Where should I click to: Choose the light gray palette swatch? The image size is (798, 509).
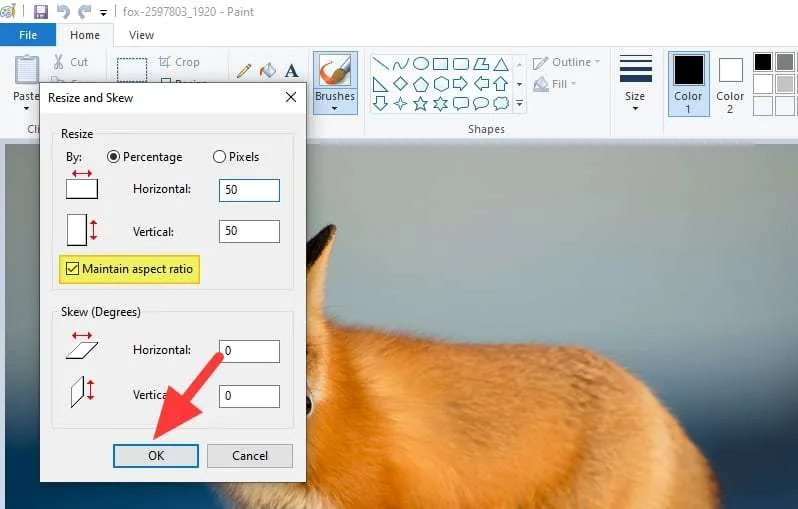tap(785, 84)
